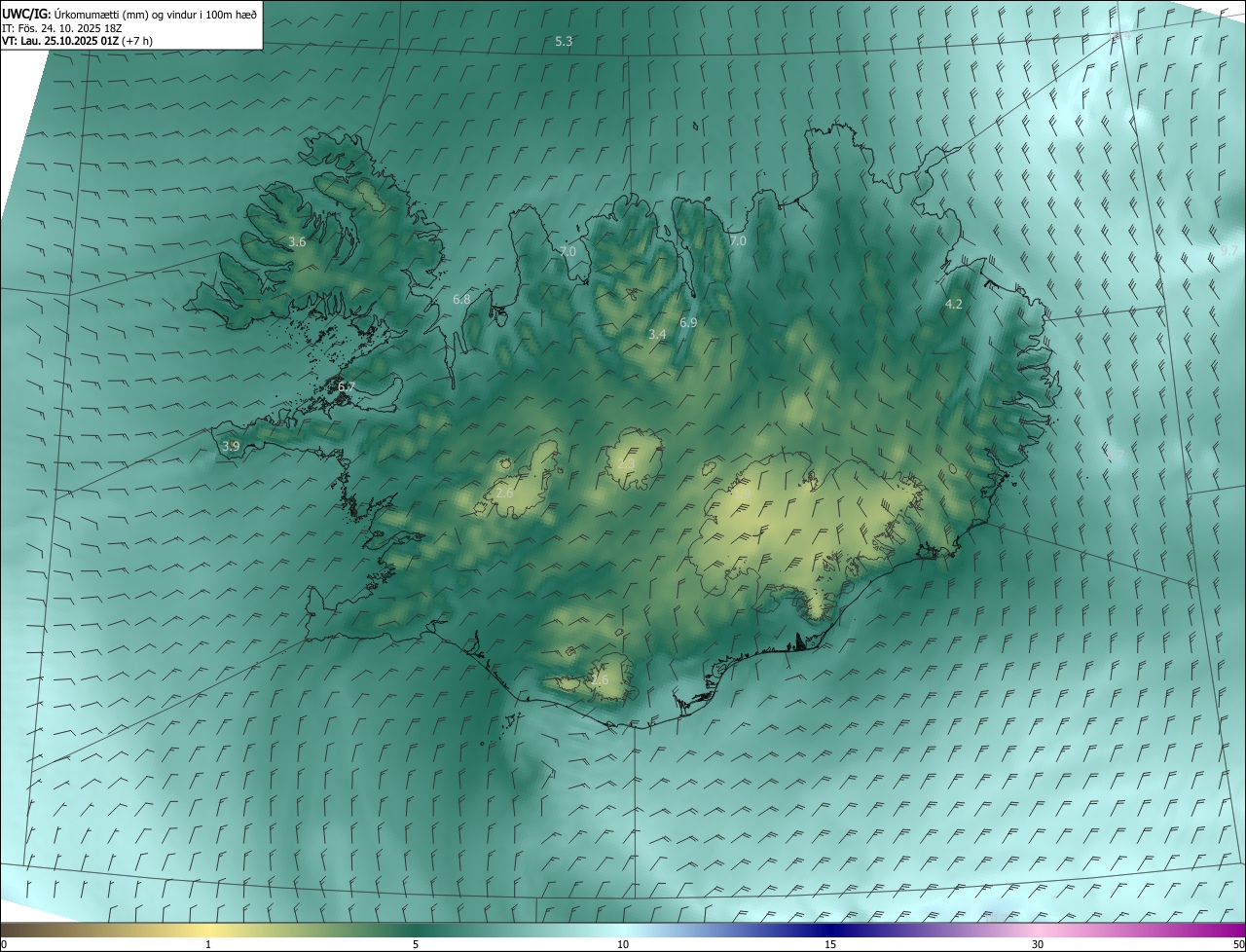Image resolution: width=1246 pixels, height=952 pixels.
Task: Select the 3.6 value label in the Westfjords
Action: coord(297,241)
